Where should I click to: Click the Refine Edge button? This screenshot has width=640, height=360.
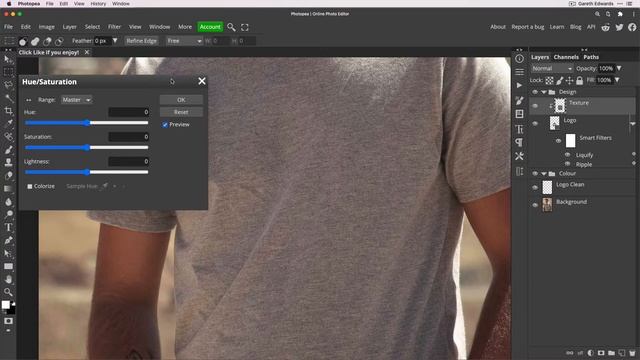click(141, 41)
